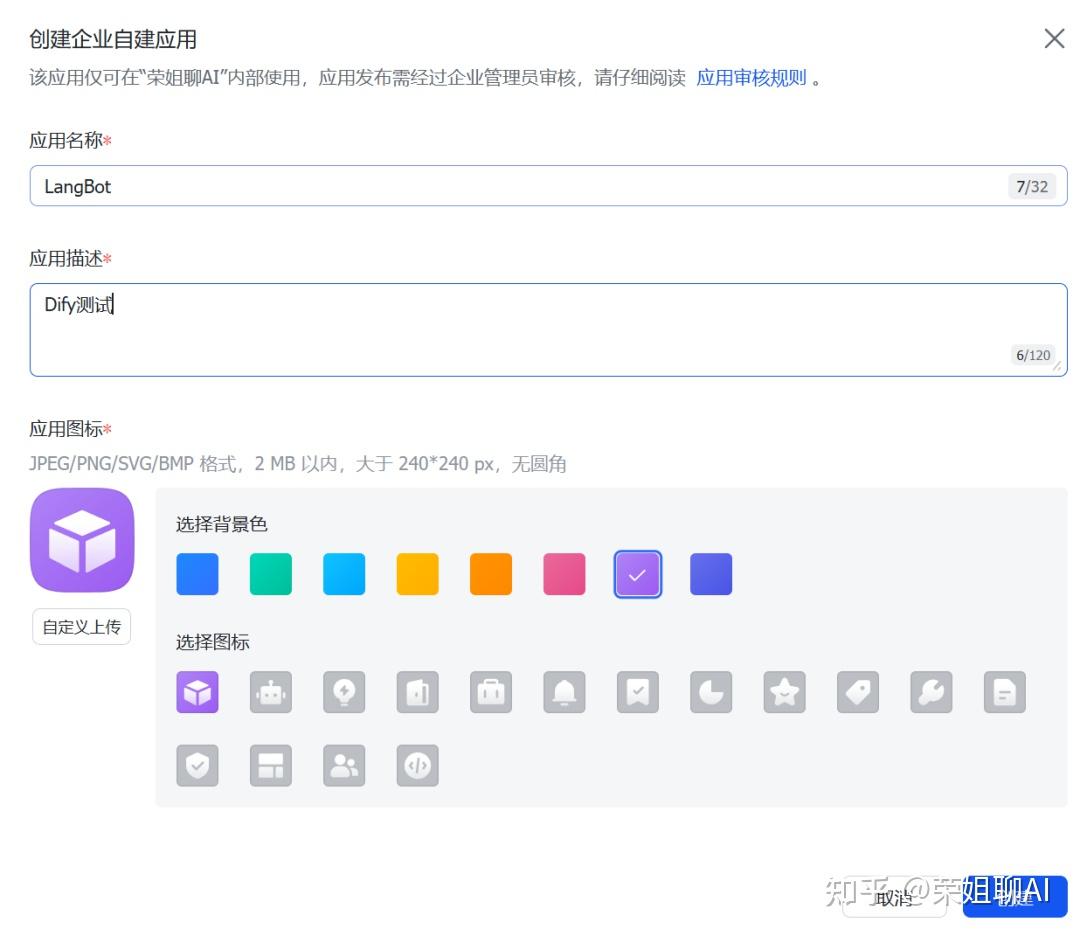This screenshot has width=1080, height=936.
Task: Pick the sky blue background color
Action: pos(344,574)
